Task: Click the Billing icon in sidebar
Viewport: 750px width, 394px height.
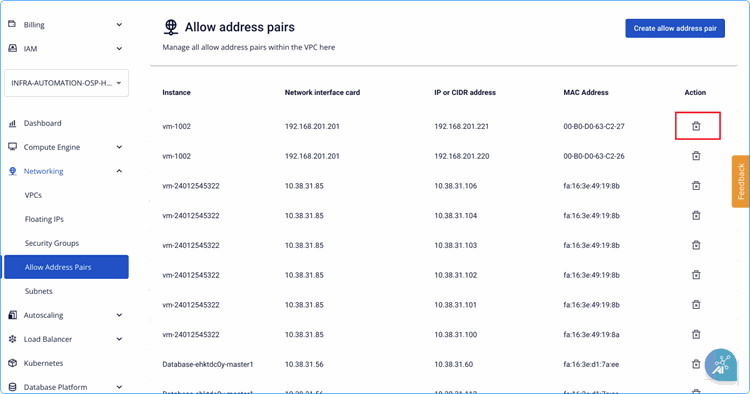Action: (x=12, y=24)
